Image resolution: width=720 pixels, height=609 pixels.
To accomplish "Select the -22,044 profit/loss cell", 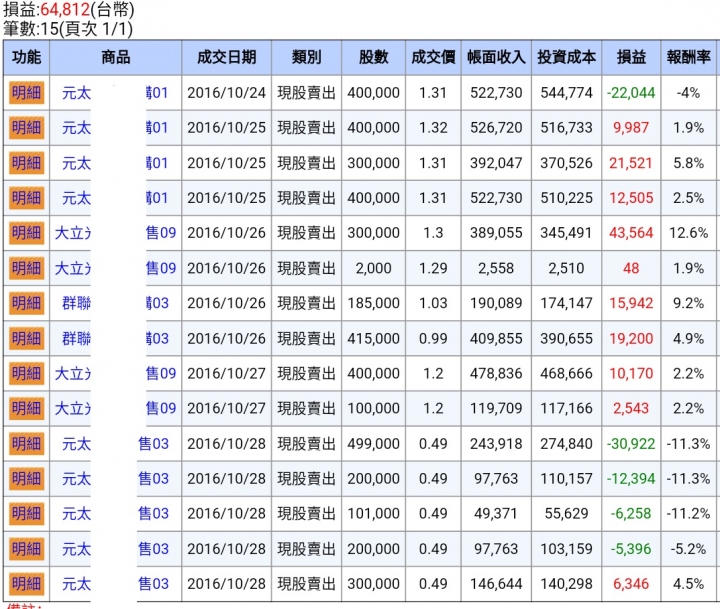I will click(x=631, y=93).
